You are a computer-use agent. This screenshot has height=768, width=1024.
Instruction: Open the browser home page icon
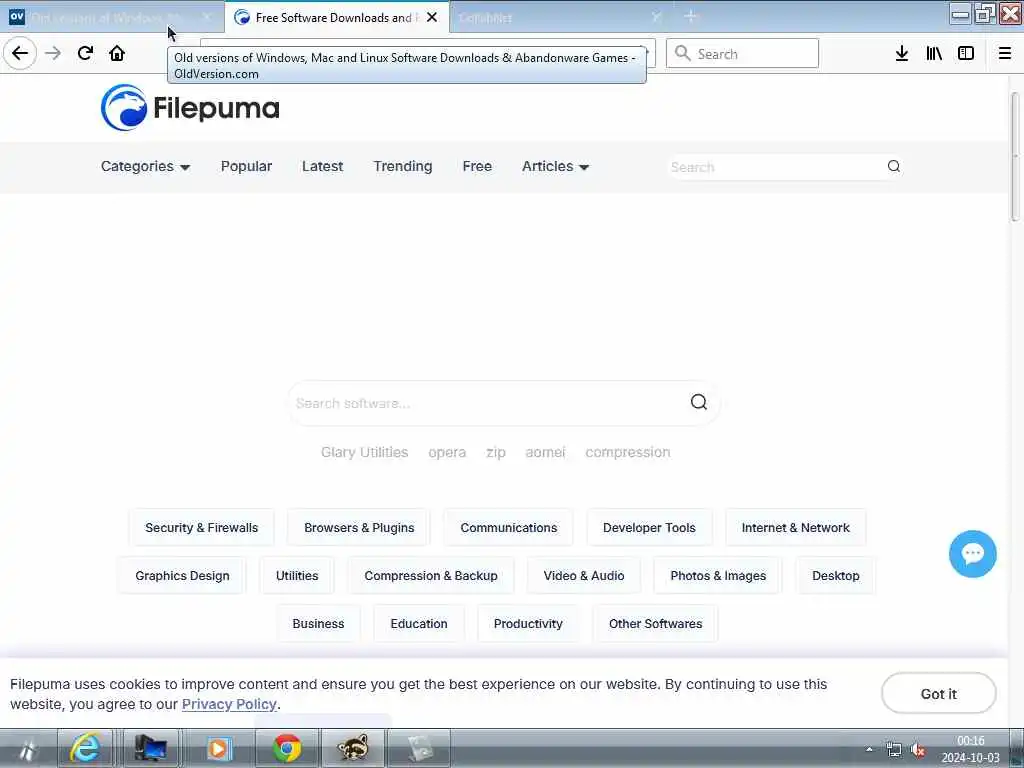[117, 53]
